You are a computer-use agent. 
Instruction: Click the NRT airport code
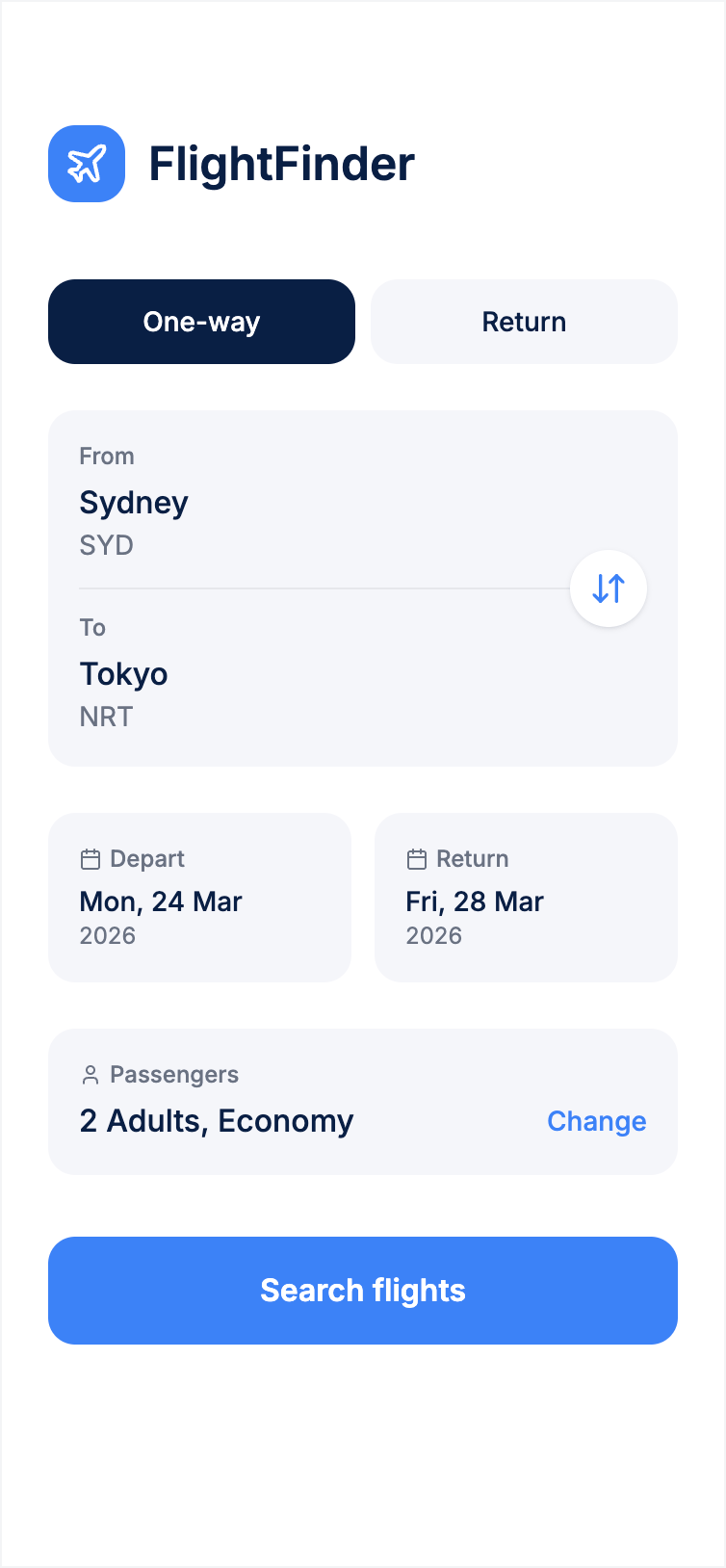coord(106,717)
